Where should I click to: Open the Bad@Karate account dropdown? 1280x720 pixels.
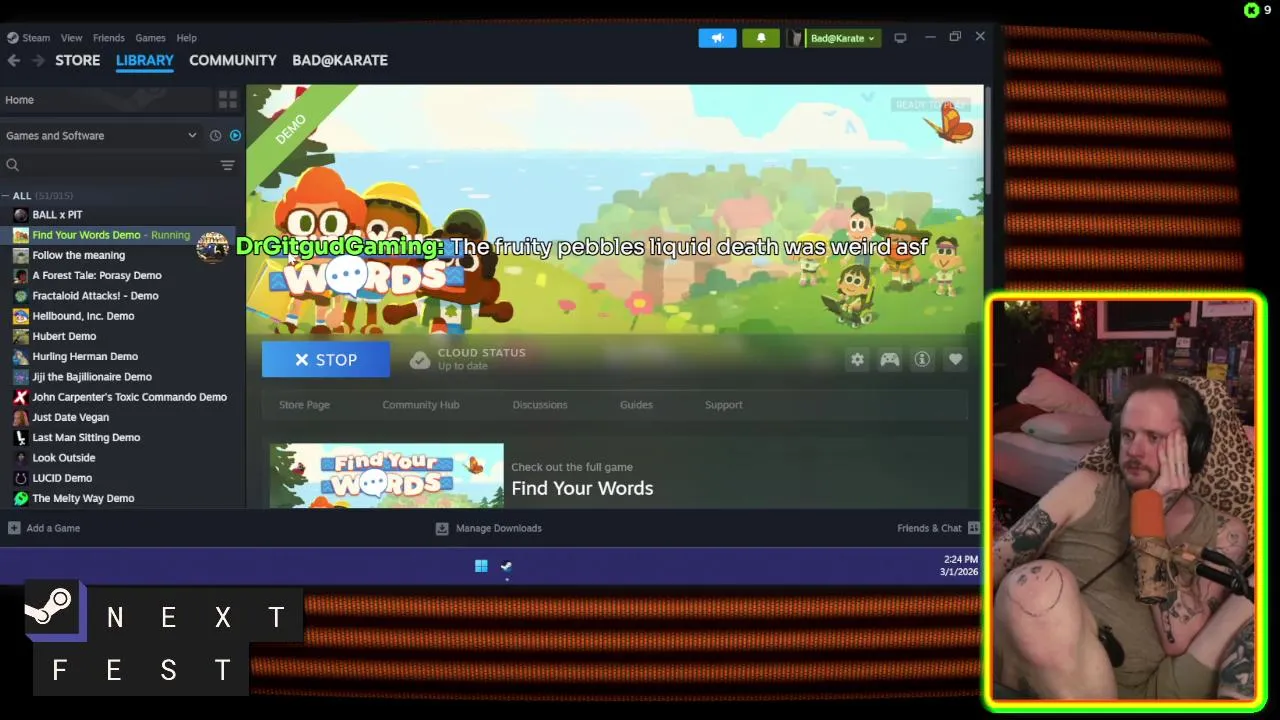coord(842,38)
